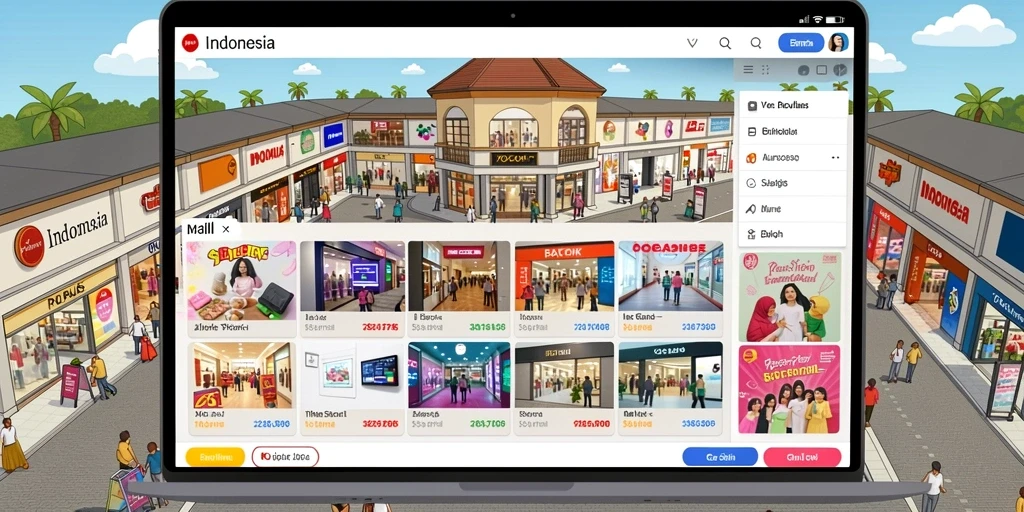
Task: Open the user profile avatar
Action: [838, 43]
